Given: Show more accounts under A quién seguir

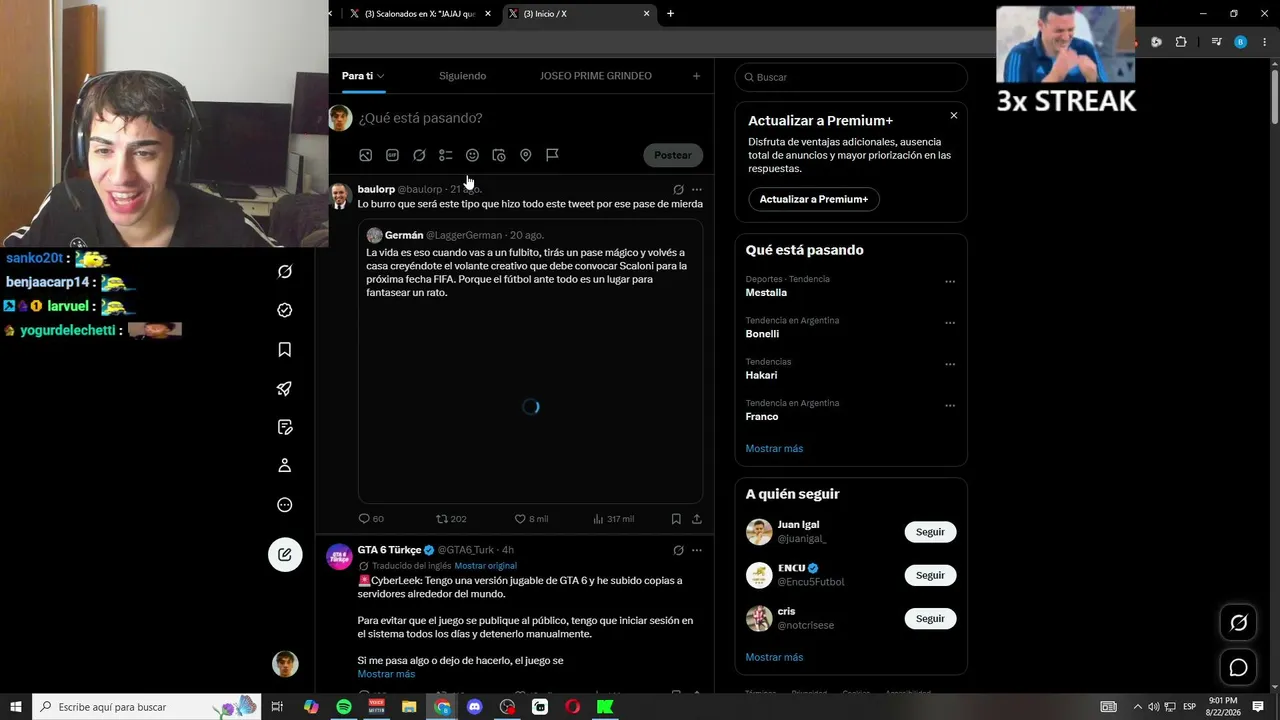Looking at the screenshot, I should (774, 657).
